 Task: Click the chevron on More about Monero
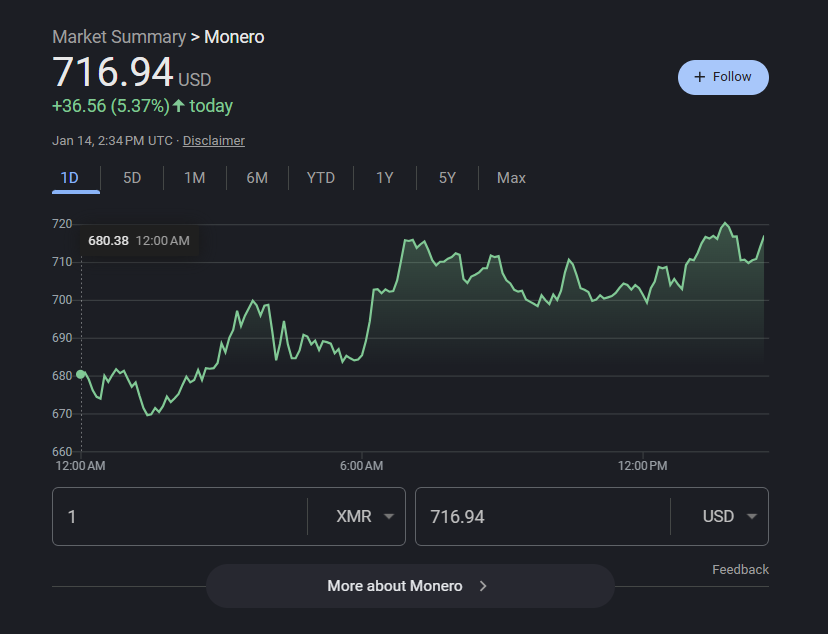tap(483, 586)
